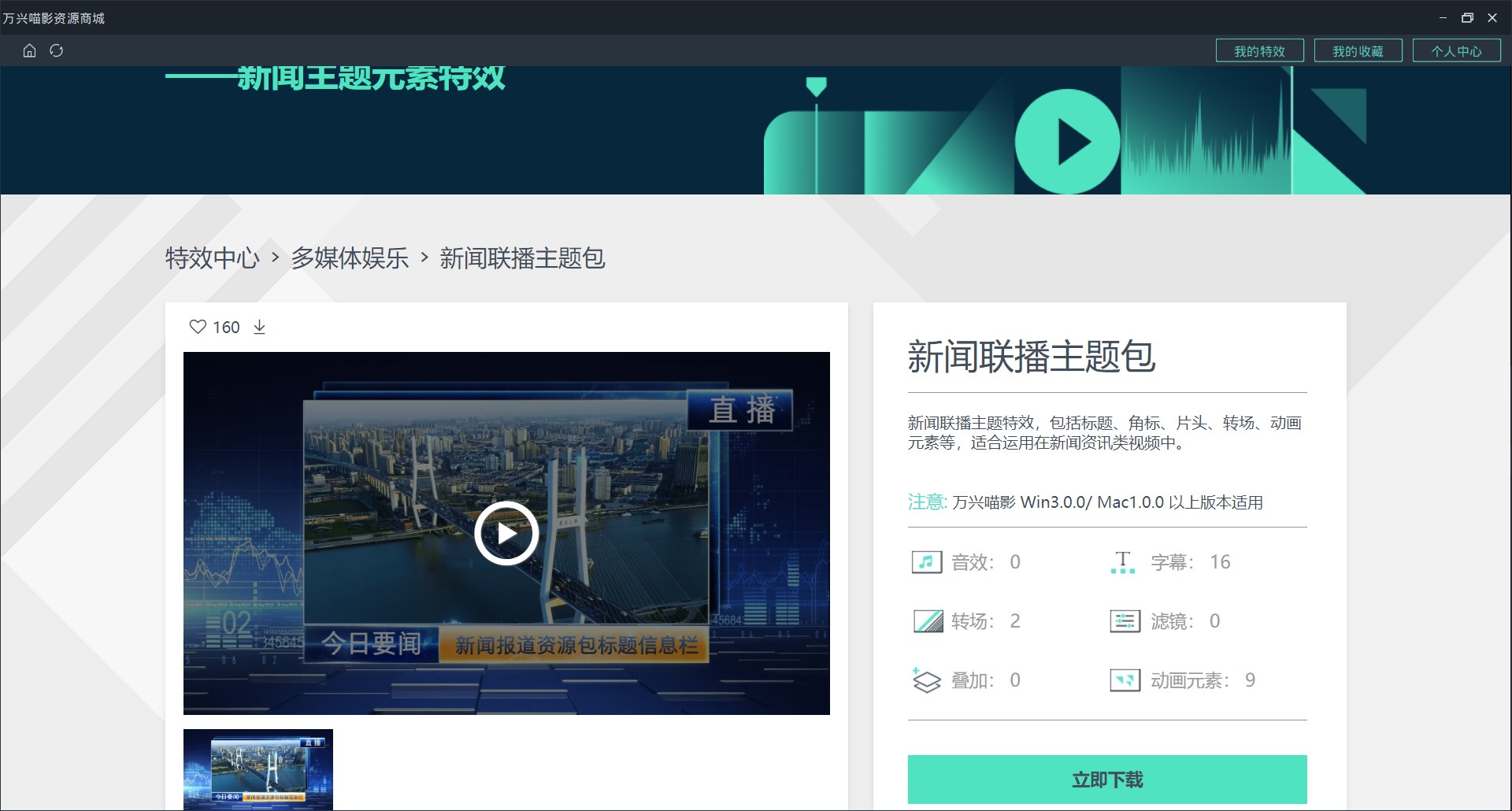Select the preview thumbnail below the video
The height and width of the screenshot is (811, 1512).
(258, 768)
